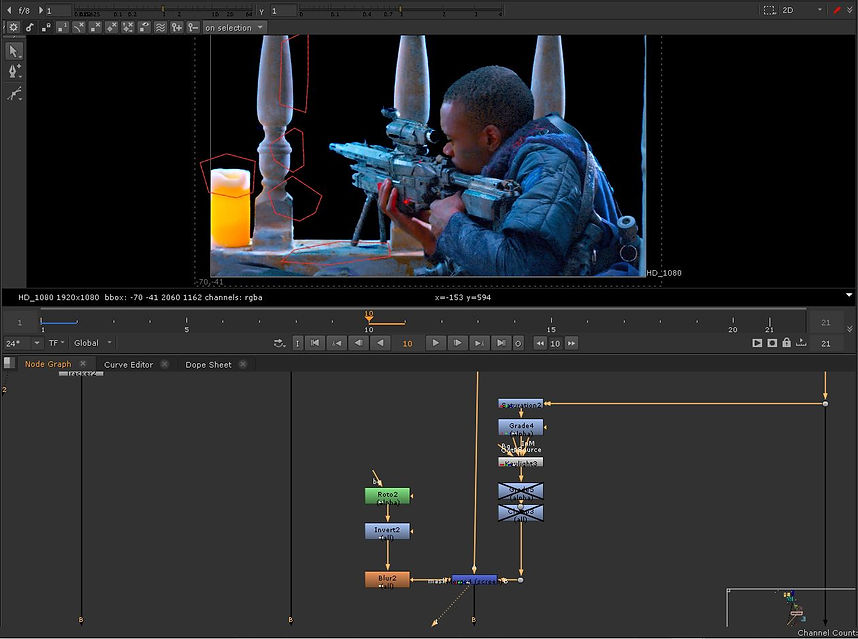Click the curve with X icon
This screenshot has height=639, width=858.
click(x=79, y=27)
